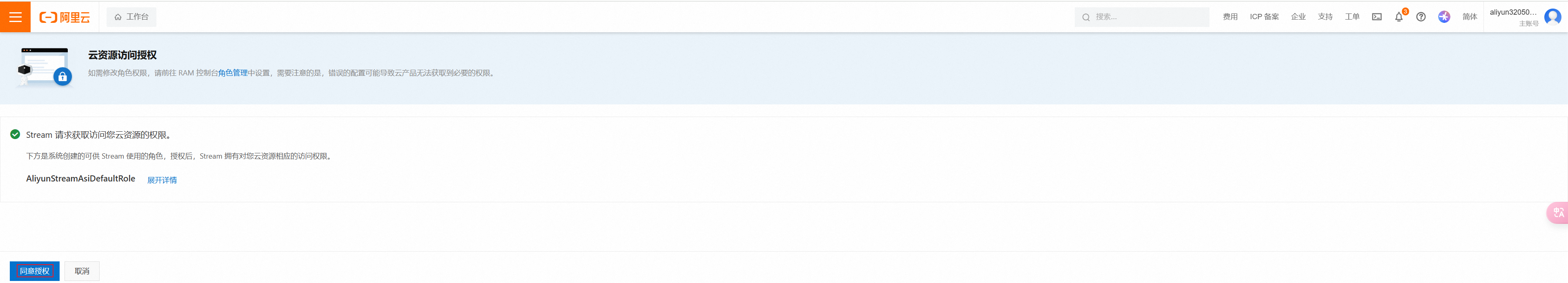Expand role details via 展开详情
This screenshot has width=1568, height=283.
(x=162, y=180)
